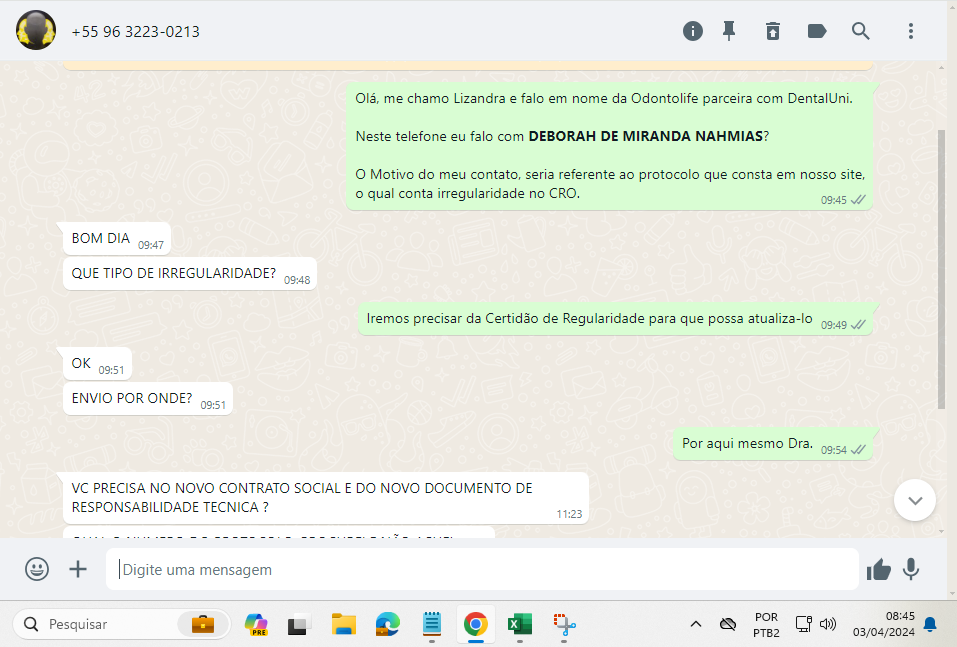Search messages with magnifier icon
Viewport: 957px width, 647px height.
[x=861, y=31]
